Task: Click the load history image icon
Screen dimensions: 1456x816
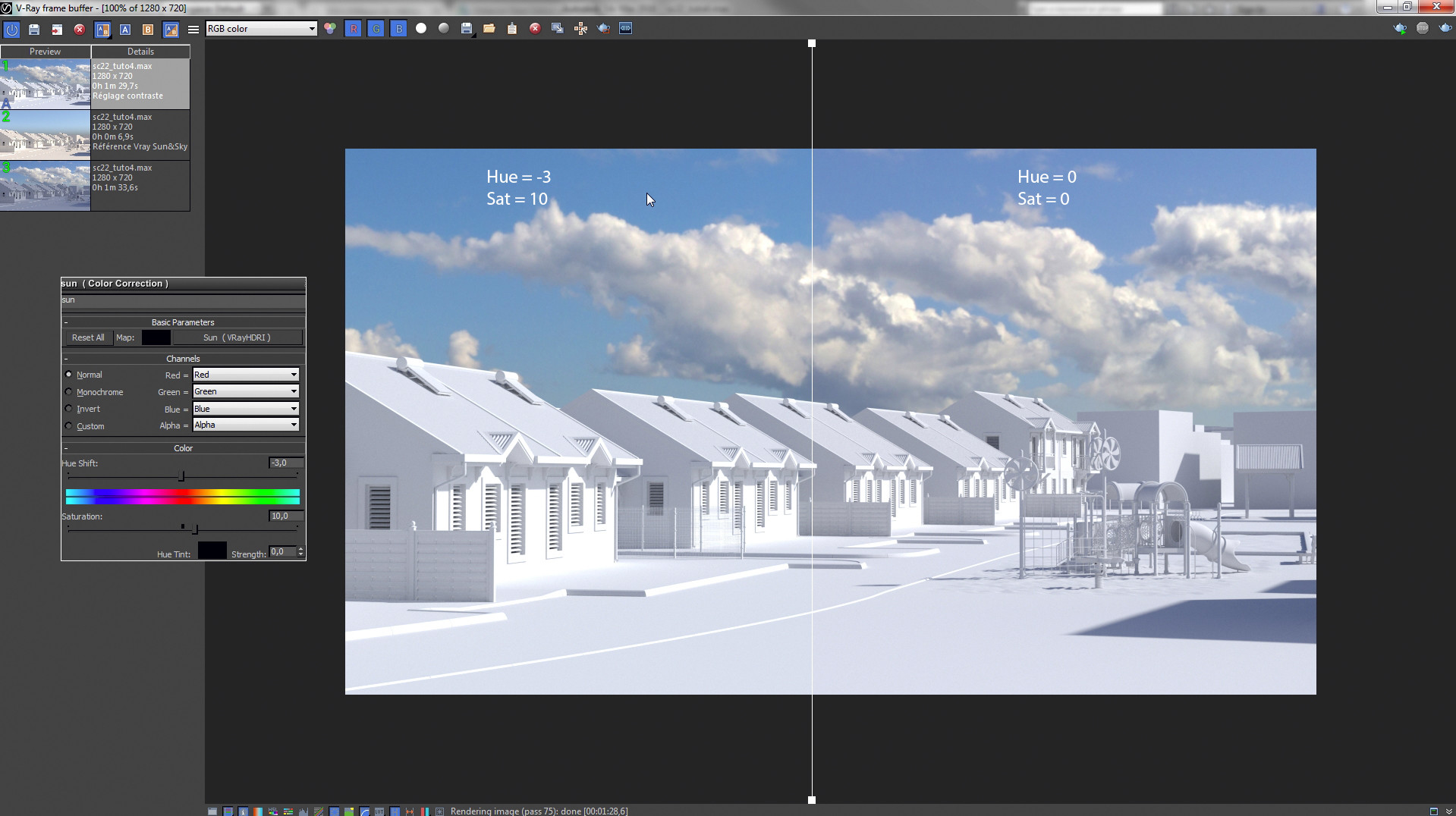Action: (x=57, y=29)
